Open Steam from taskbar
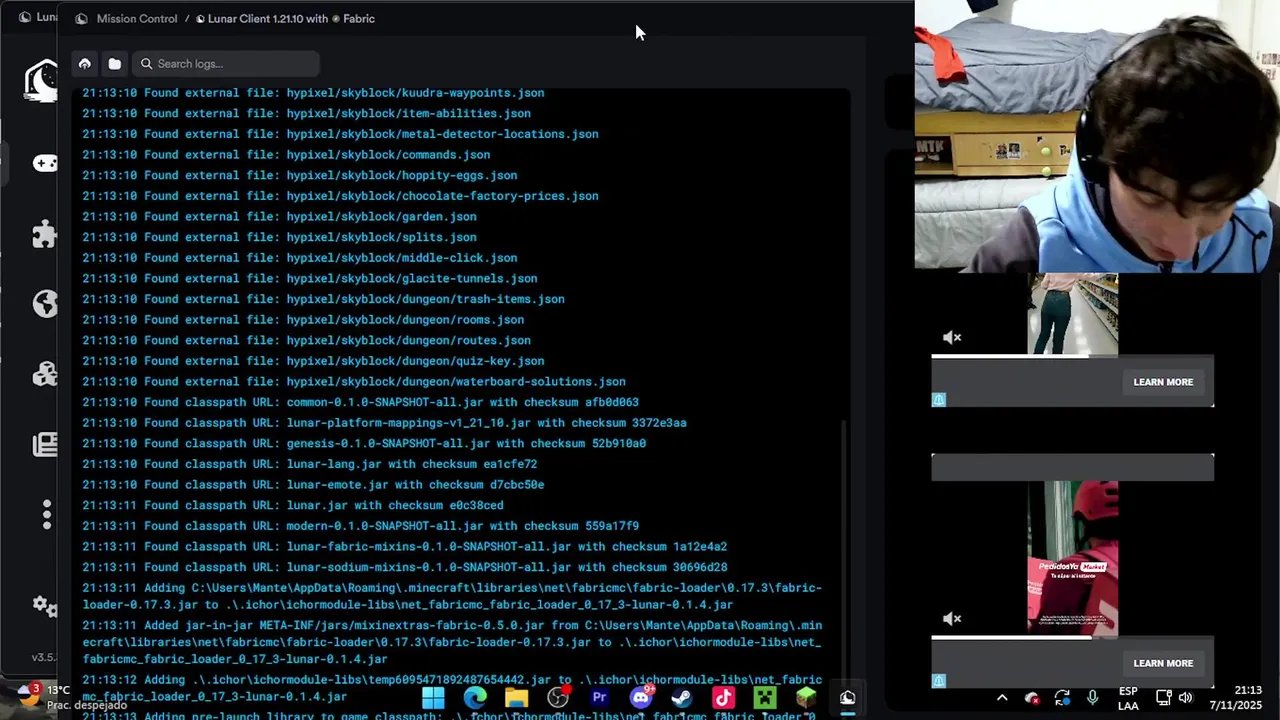This screenshot has height=720, width=1280. coord(682,698)
